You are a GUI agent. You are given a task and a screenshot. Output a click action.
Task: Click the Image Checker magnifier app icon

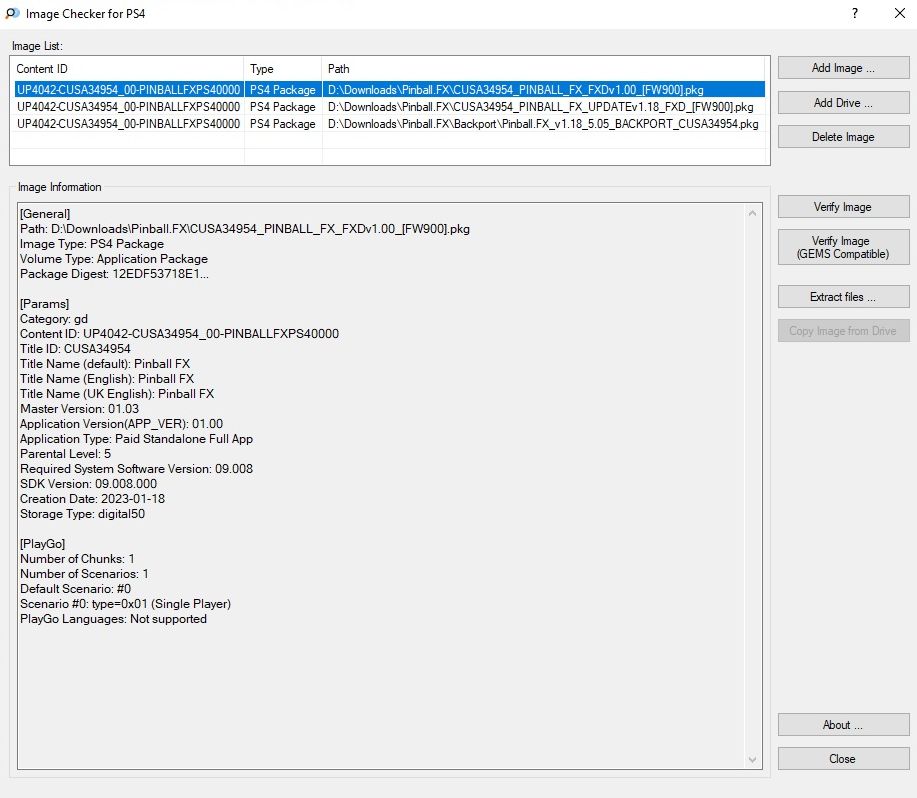[12, 13]
